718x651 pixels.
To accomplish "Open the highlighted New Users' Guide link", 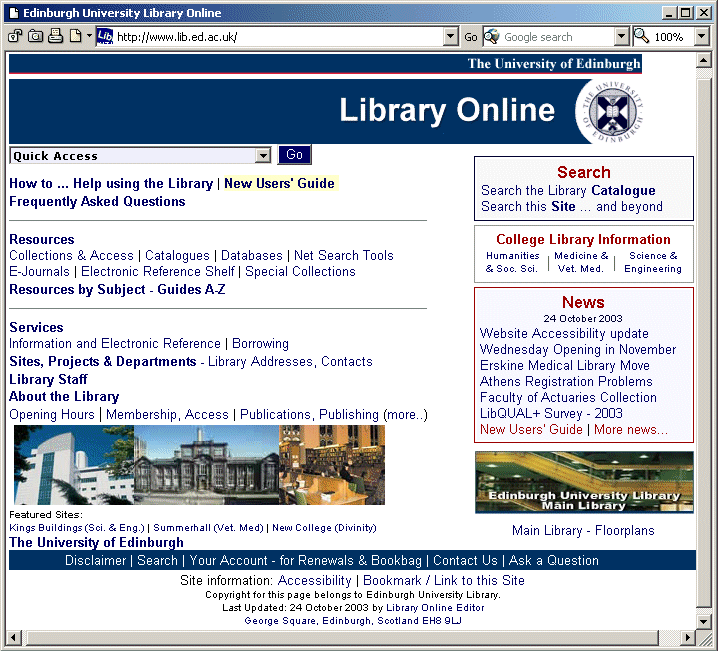I will [279, 183].
